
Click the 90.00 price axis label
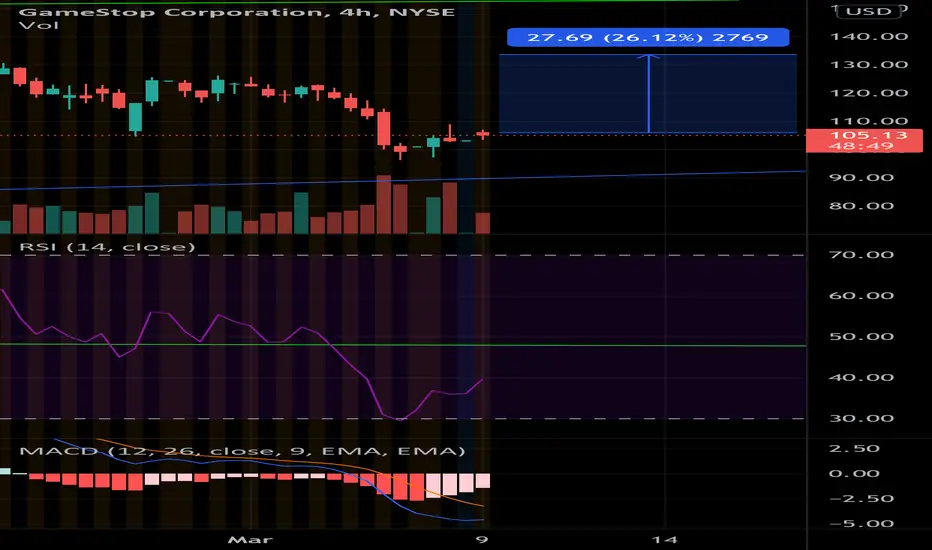pos(861,178)
